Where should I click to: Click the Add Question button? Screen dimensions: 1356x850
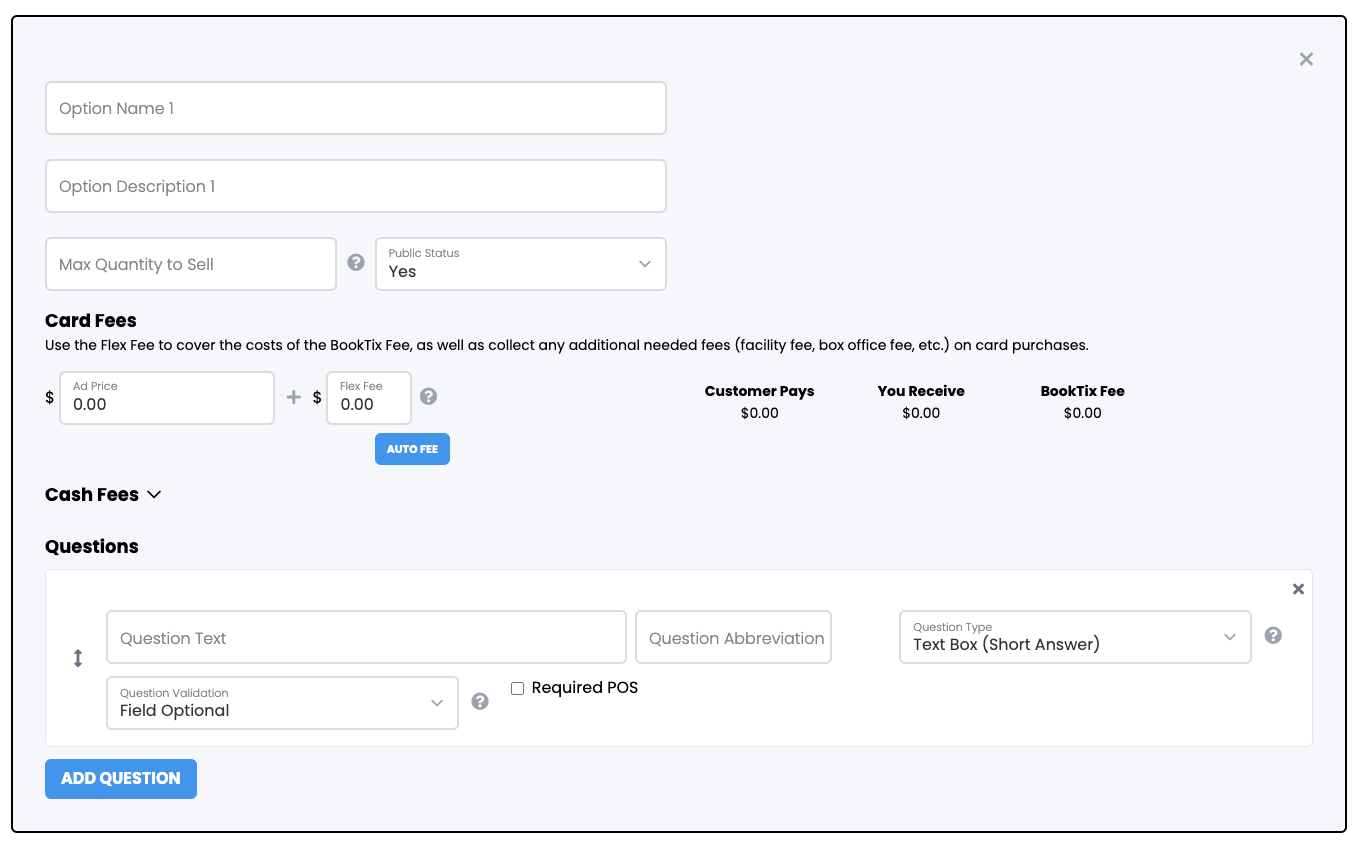tap(121, 779)
